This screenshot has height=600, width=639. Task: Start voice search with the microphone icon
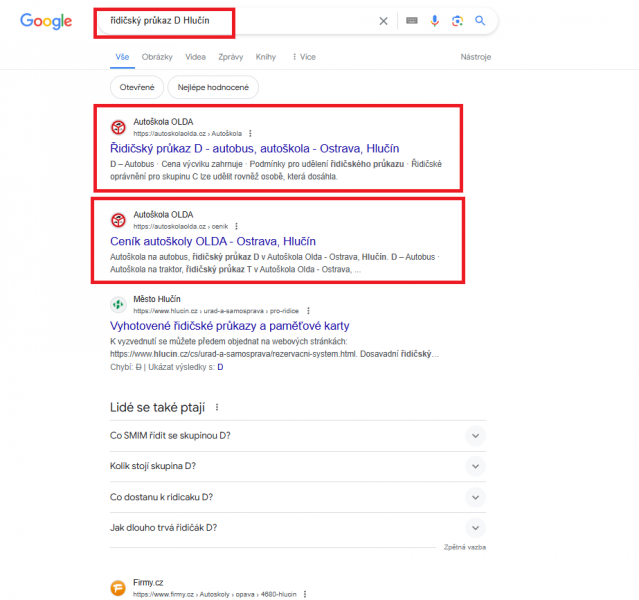click(x=434, y=20)
